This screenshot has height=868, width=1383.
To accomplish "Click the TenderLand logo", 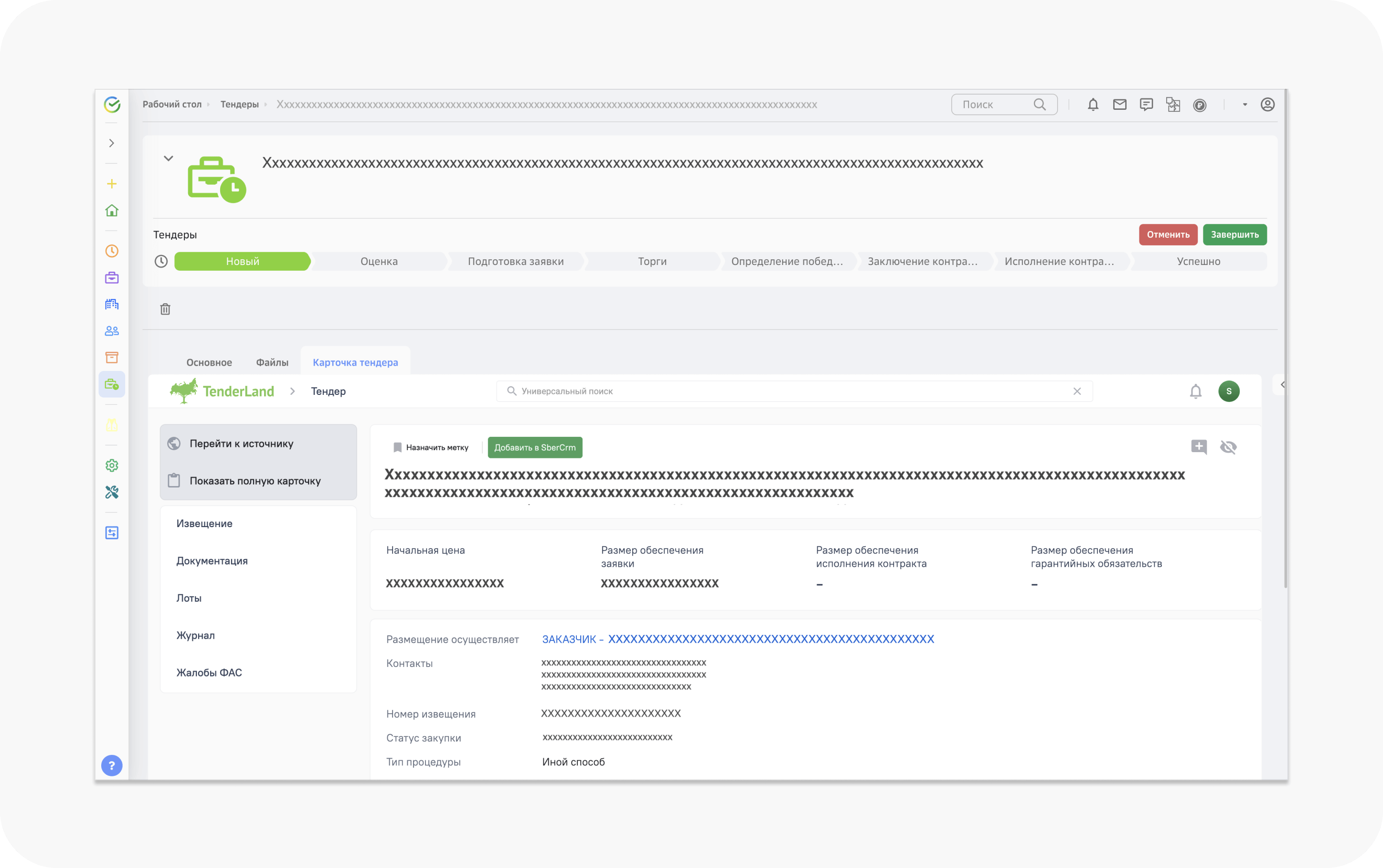I will [x=222, y=391].
